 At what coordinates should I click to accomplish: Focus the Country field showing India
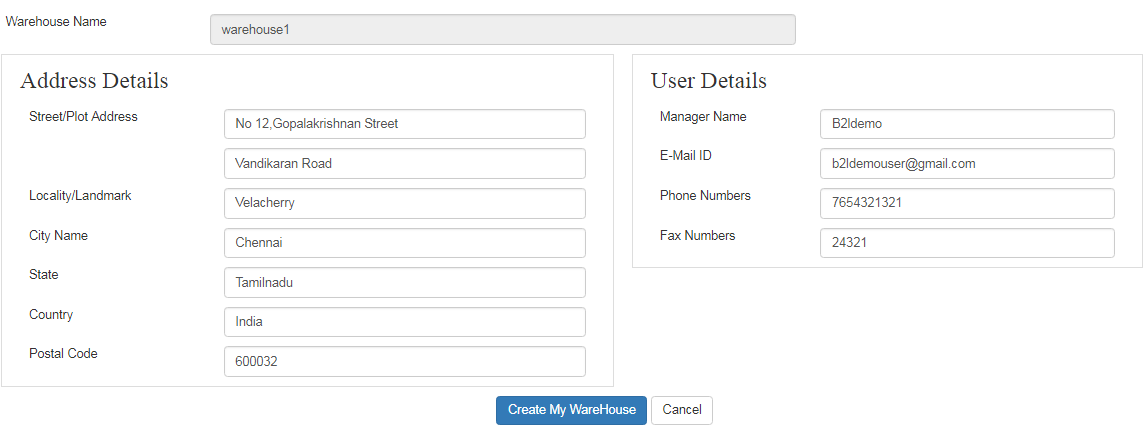pos(404,322)
